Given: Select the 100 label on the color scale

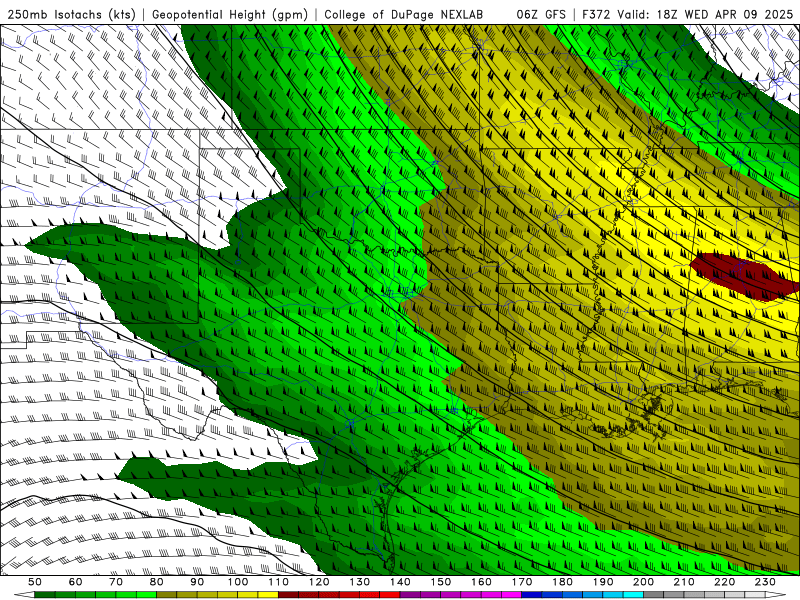Looking at the screenshot, I should tap(238, 582).
